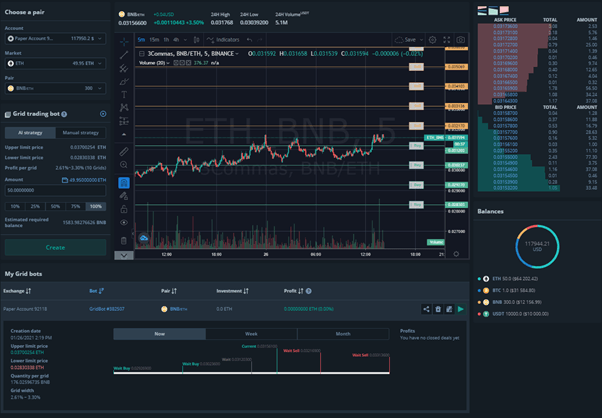The width and height of the screenshot is (602, 418).
Task: Click the redo arrow in chart toolbar
Action: (260, 40)
